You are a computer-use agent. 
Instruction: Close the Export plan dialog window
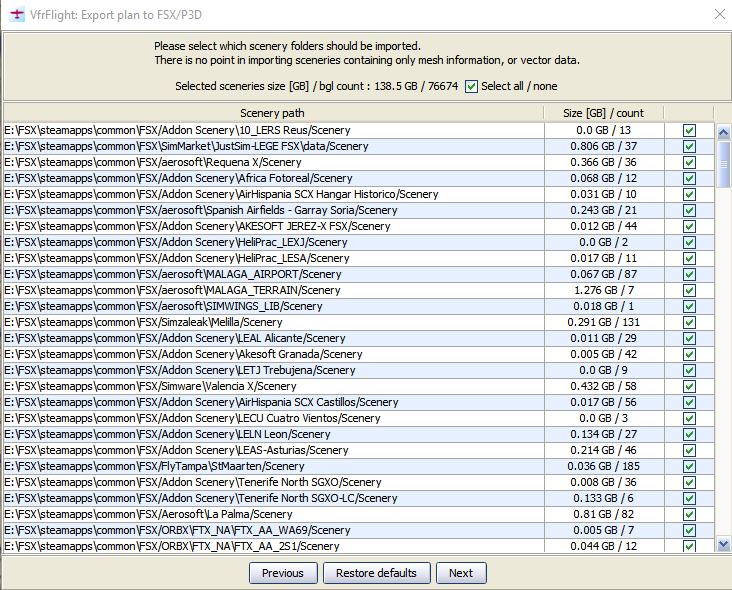click(x=719, y=14)
